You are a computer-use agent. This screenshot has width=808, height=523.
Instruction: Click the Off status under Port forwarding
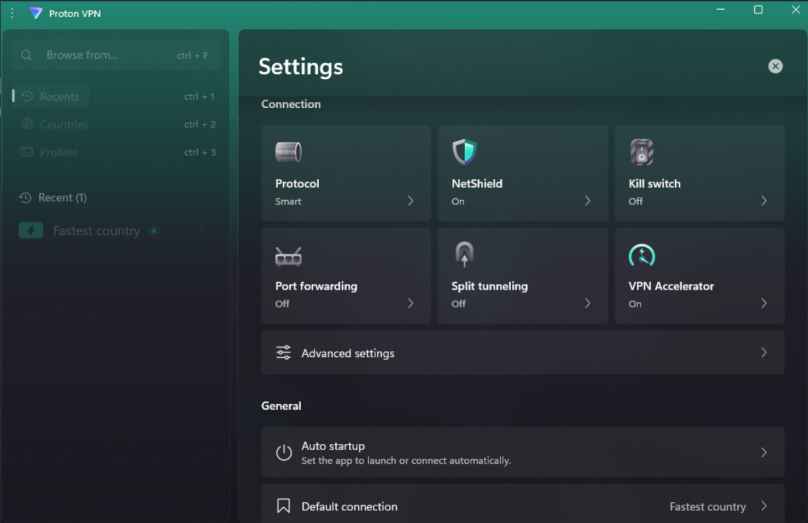(282, 304)
